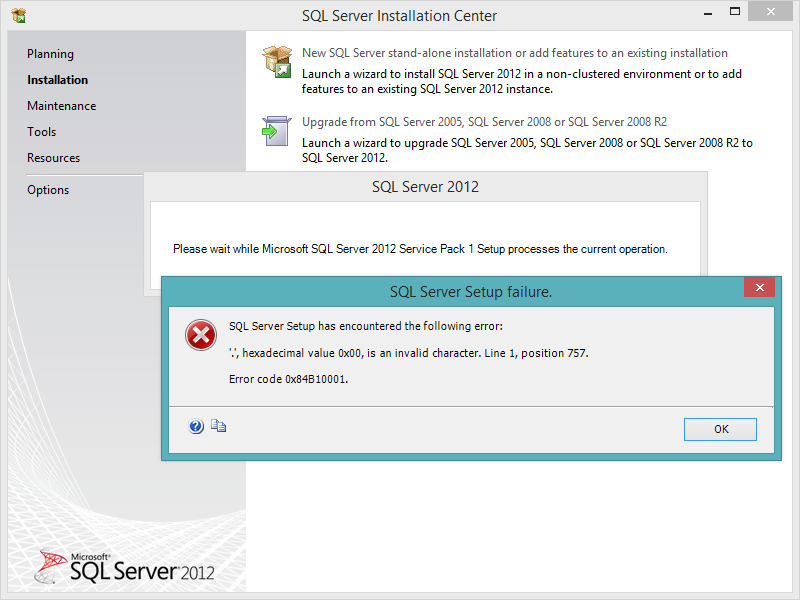The height and width of the screenshot is (600, 800).
Task: Open the Options section
Action: click(x=48, y=190)
